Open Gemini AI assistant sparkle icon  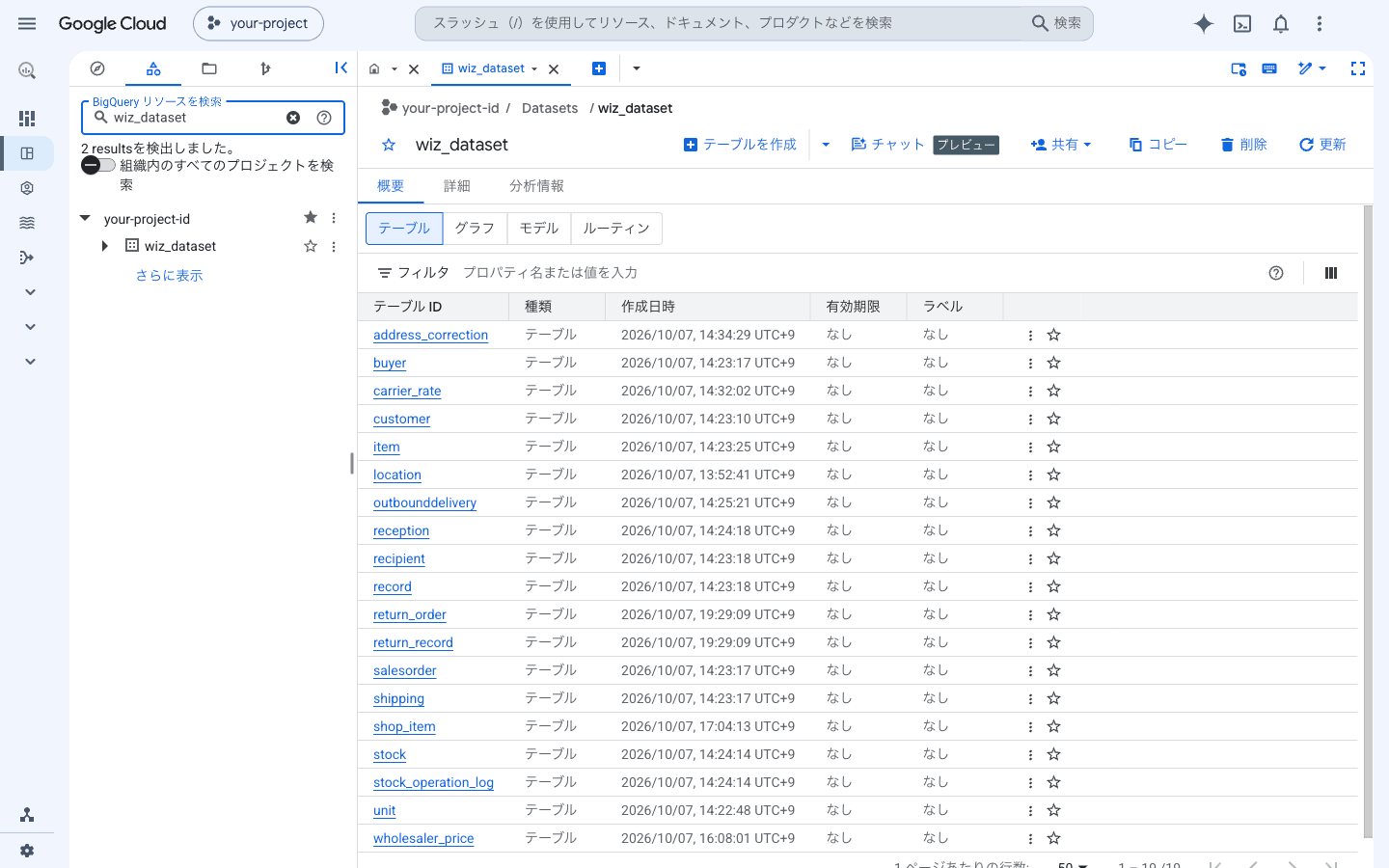1204,24
